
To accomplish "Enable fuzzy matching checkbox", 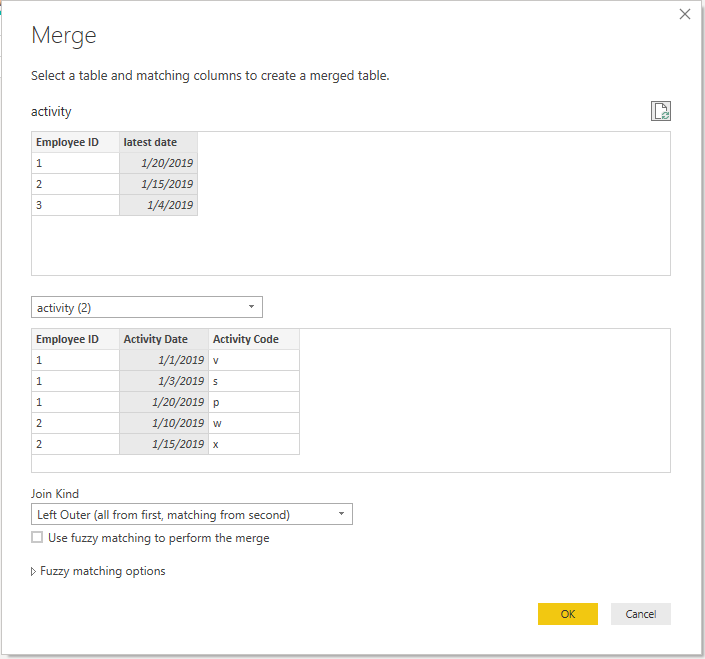I will pos(37,537).
